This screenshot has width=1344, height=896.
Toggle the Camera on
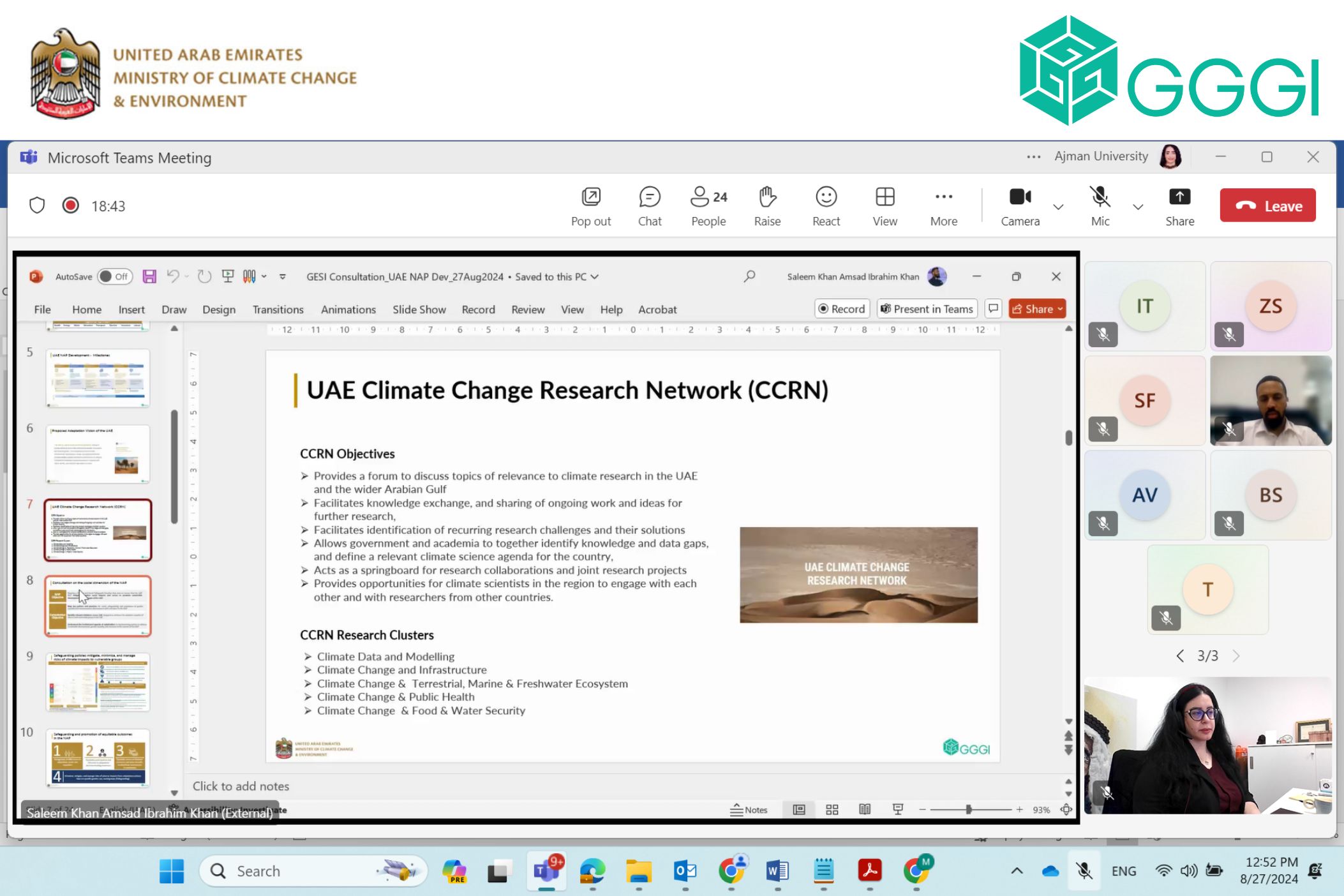[x=1020, y=205]
